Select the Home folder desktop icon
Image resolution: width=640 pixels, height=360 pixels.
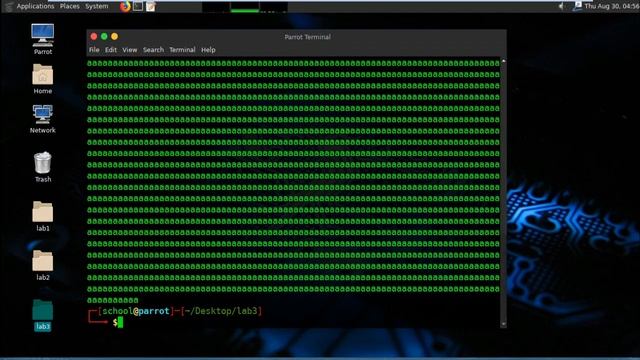point(42,79)
